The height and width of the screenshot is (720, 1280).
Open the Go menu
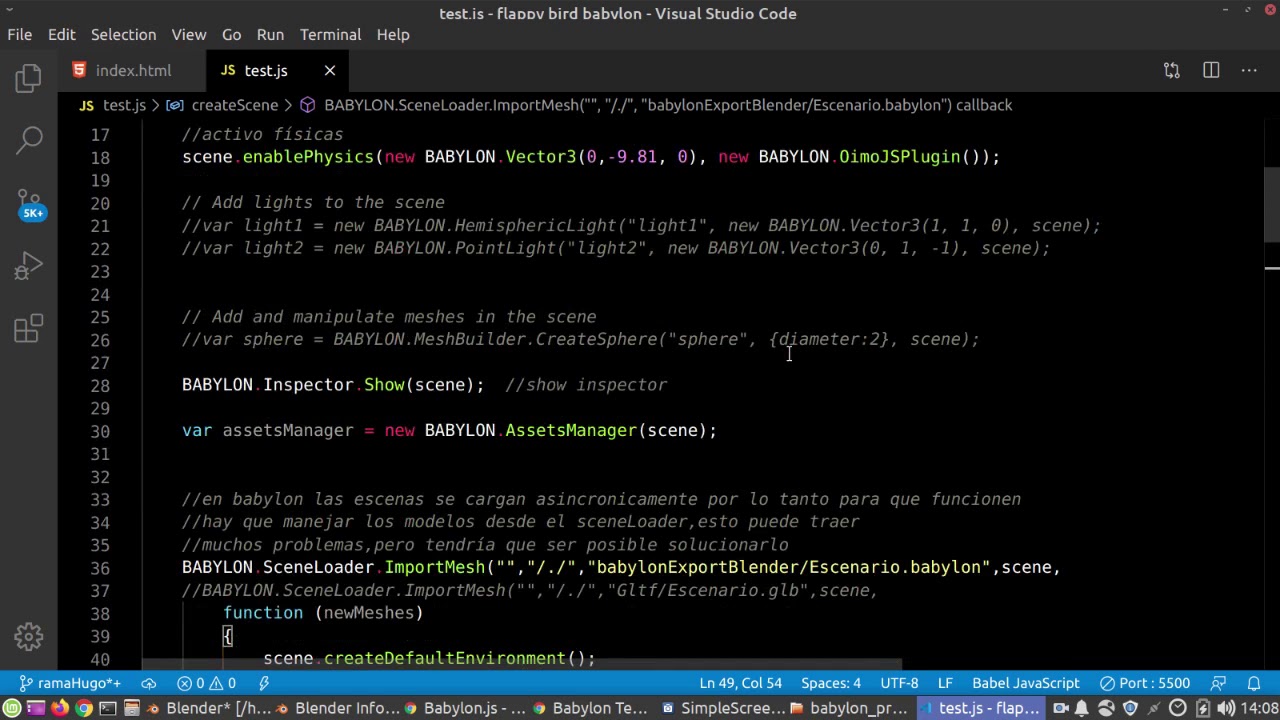pos(231,34)
